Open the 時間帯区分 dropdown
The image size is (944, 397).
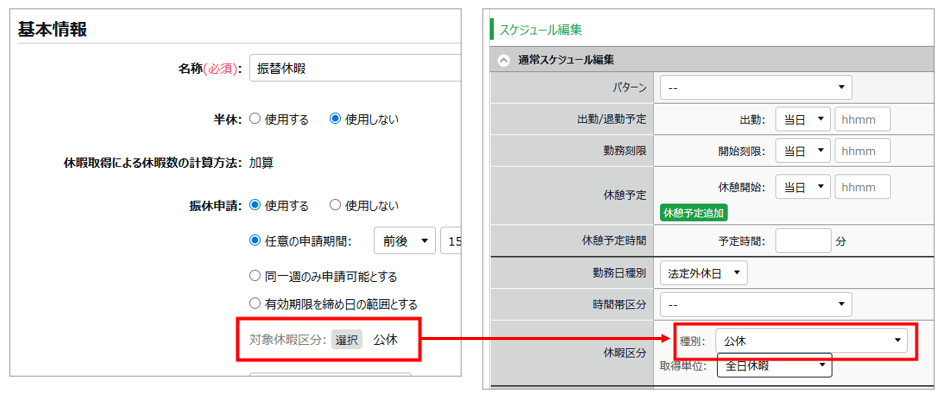(756, 304)
